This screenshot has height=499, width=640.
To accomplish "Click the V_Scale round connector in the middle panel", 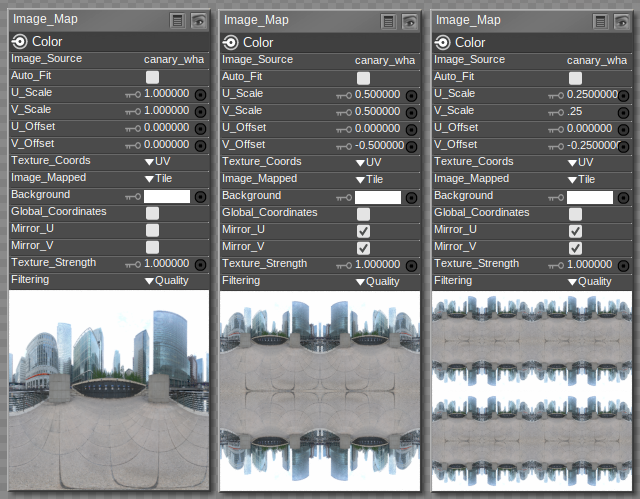I will (411, 113).
